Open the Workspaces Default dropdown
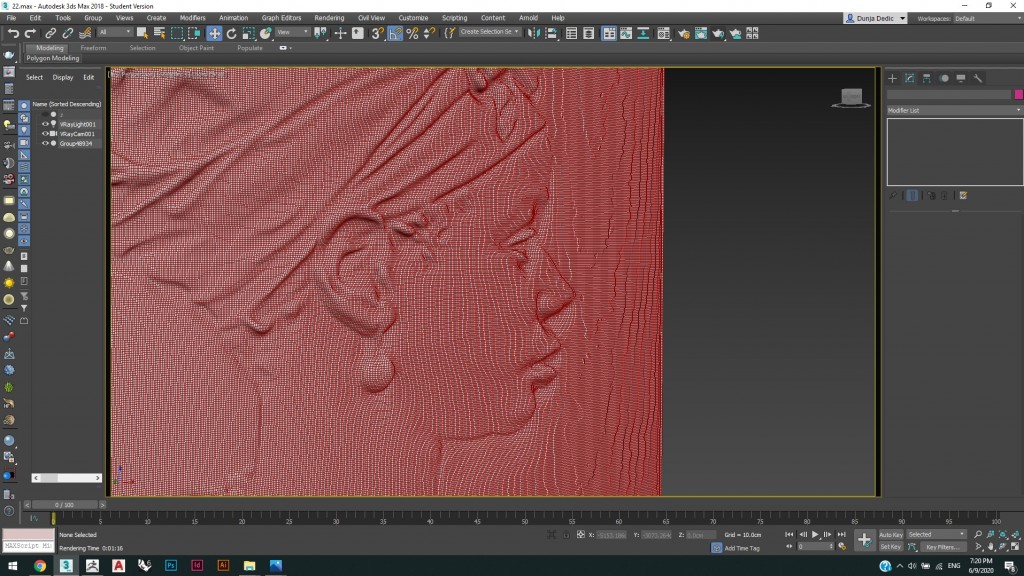The image size is (1024, 576). click(987, 18)
